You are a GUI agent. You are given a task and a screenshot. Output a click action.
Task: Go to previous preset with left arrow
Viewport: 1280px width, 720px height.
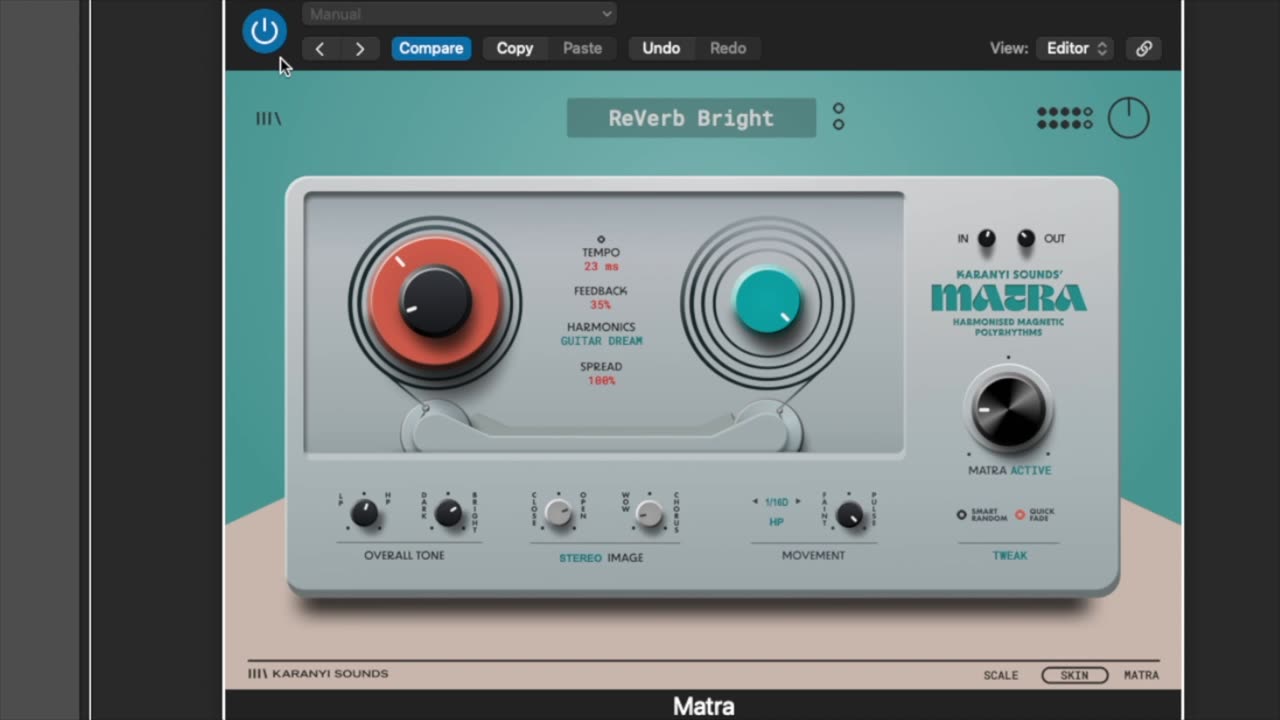point(319,48)
